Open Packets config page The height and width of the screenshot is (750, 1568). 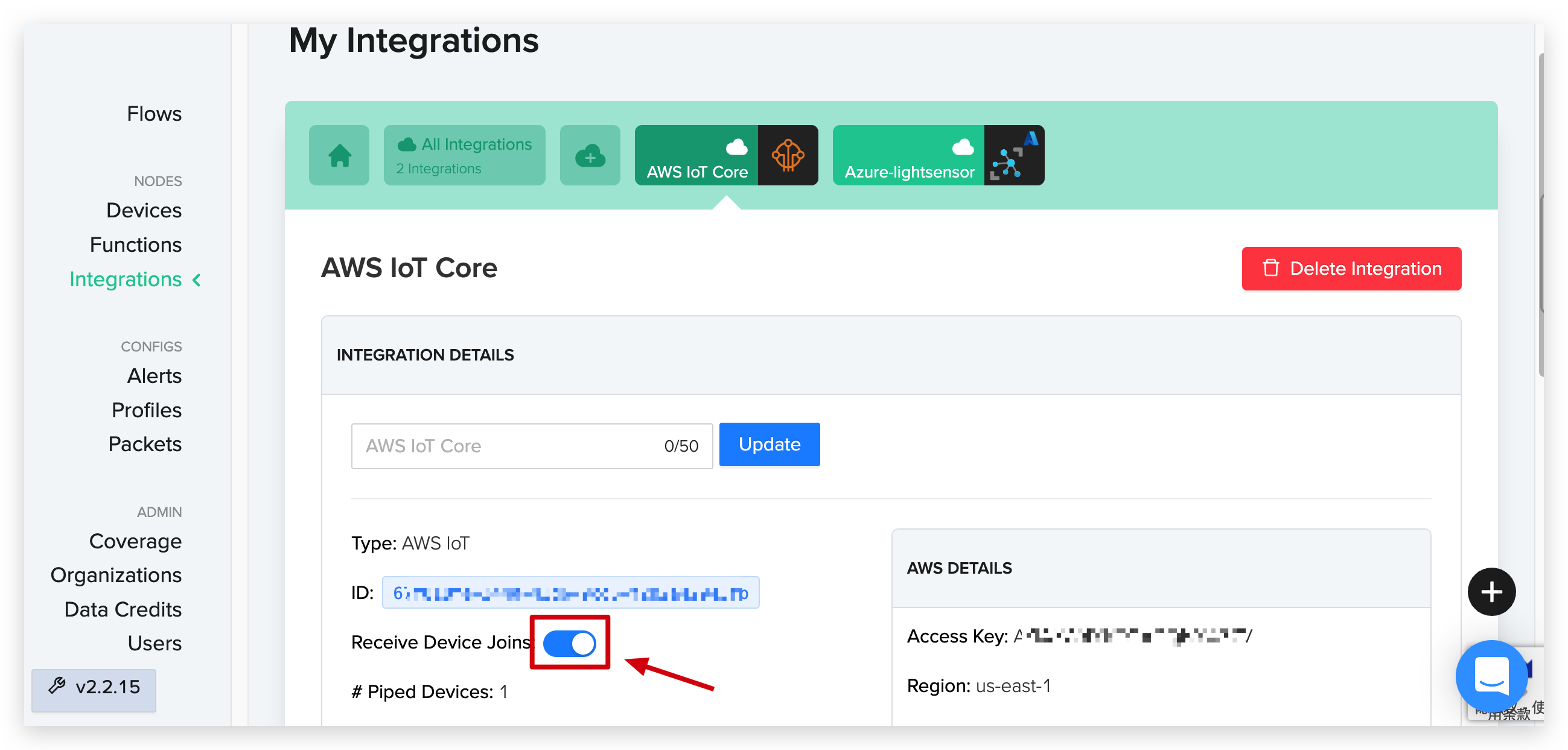145,444
